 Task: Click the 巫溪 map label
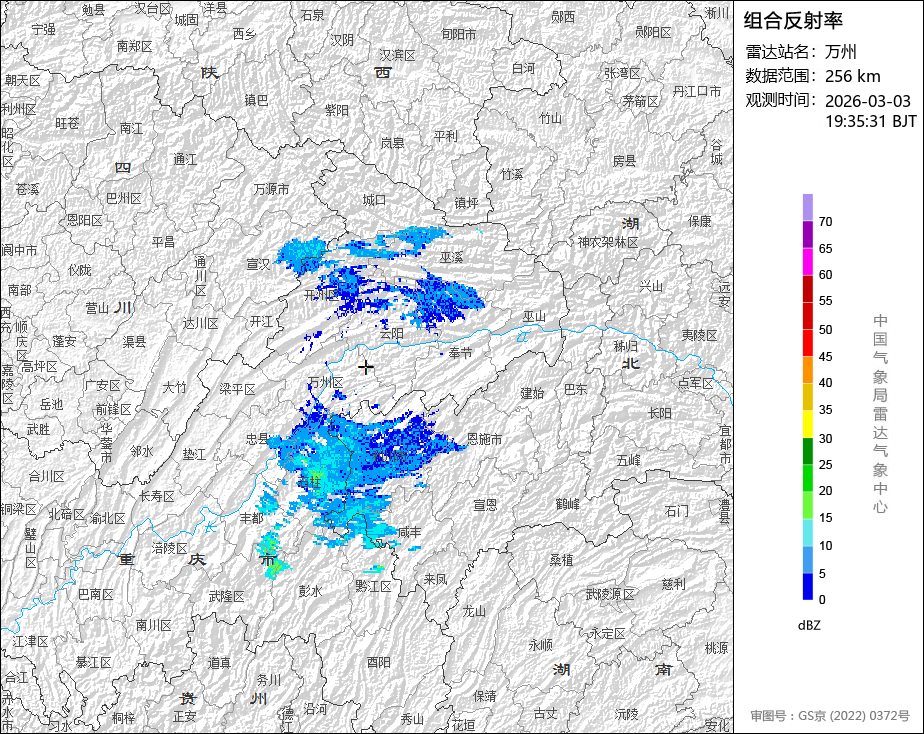click(451, 257)
